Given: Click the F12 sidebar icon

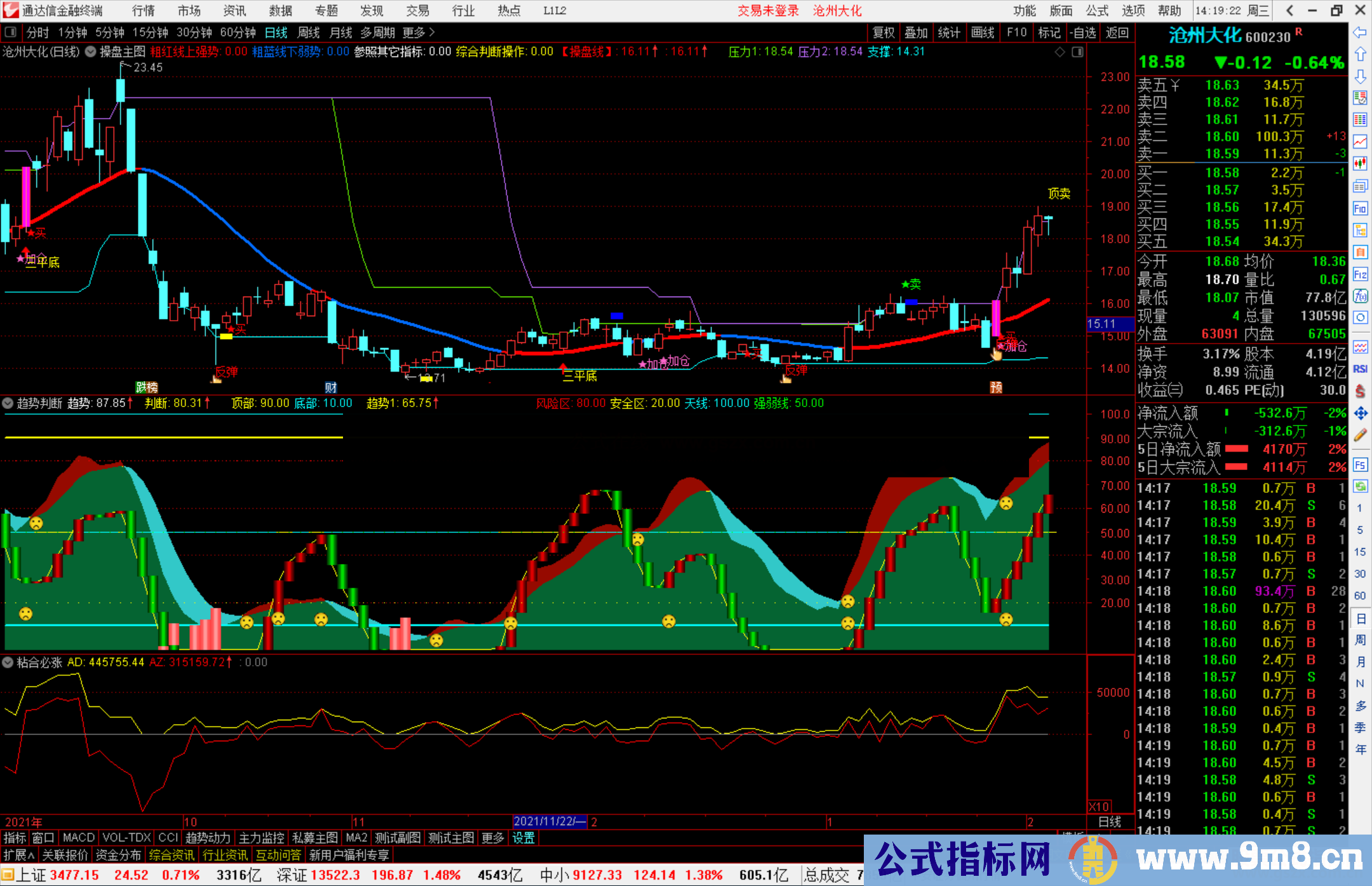Looking at the screenshot, I should (1360, 274).
